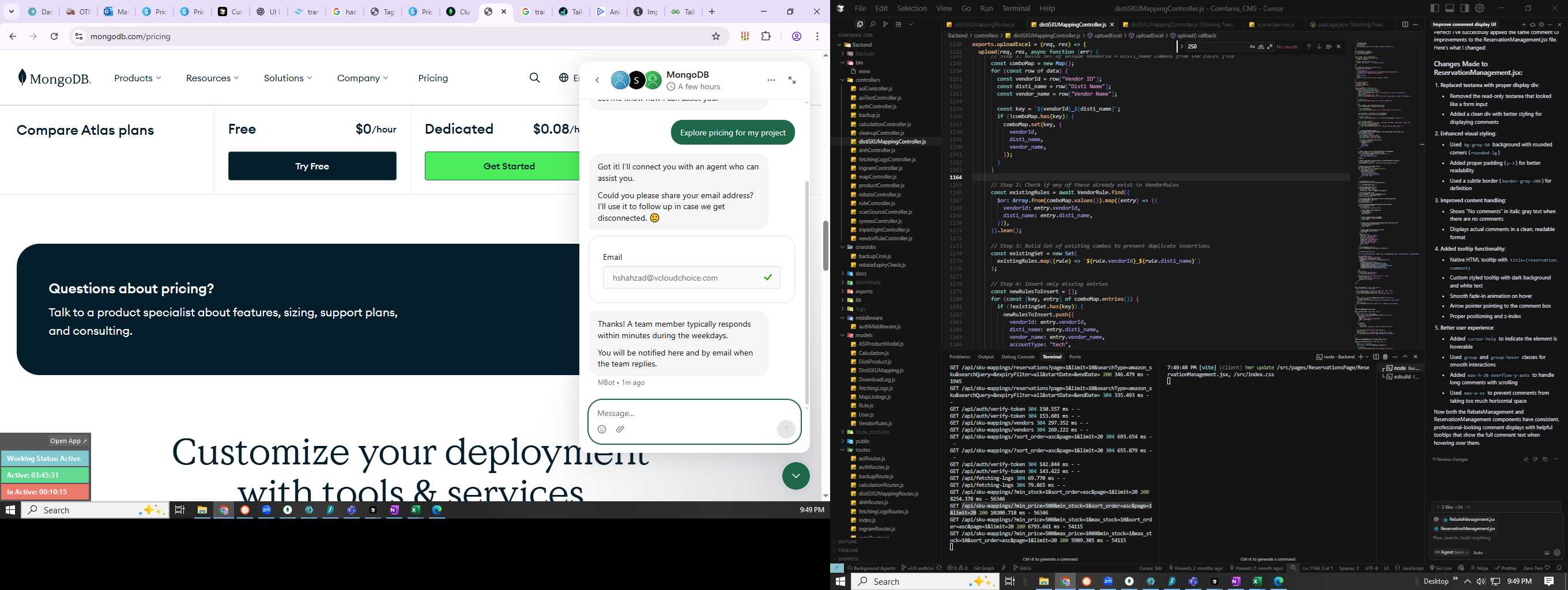
Task: Open Chrome tab search dropdown arrow
Action: point(12,12)
